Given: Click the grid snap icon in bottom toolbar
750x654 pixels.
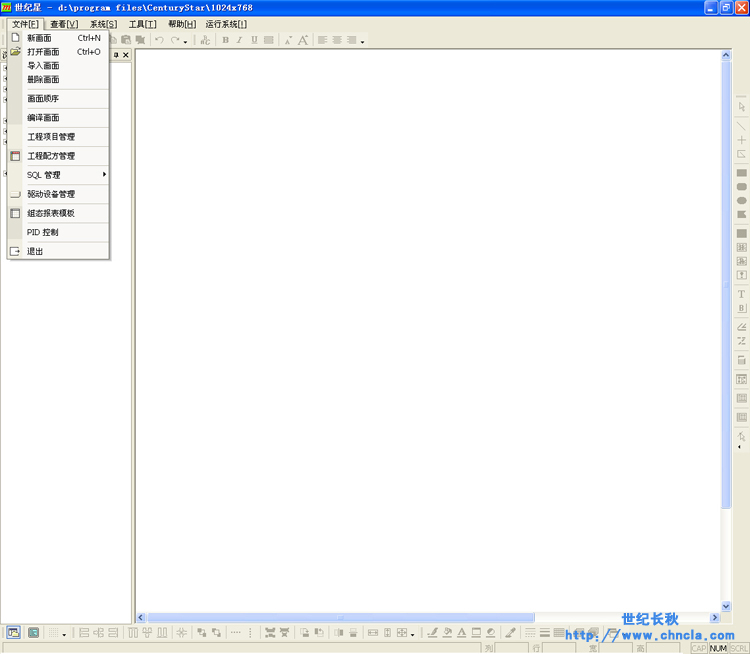Looking at the screenshot, I should (54, 633).
